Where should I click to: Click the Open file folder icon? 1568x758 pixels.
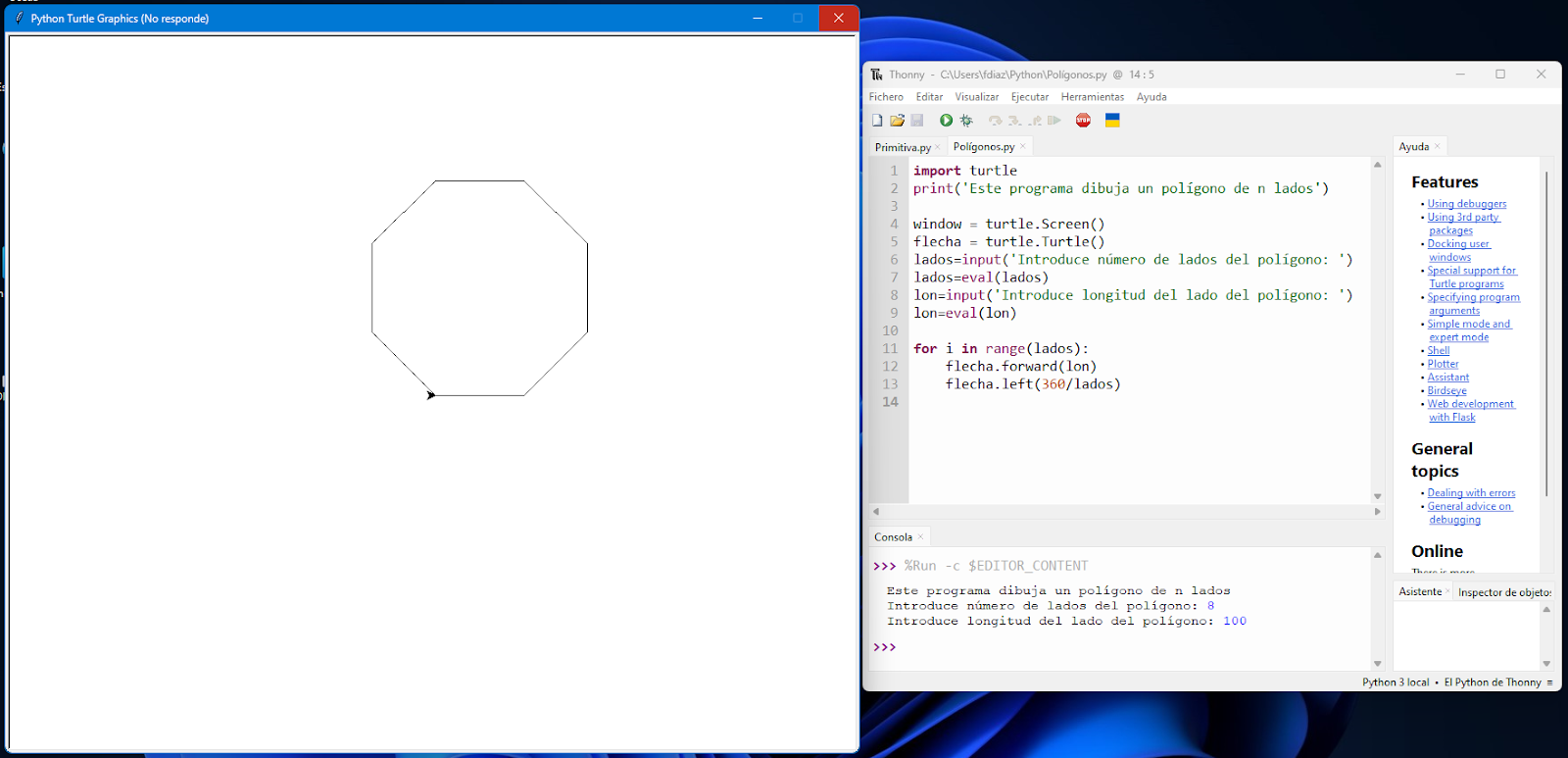pos(897,121)
